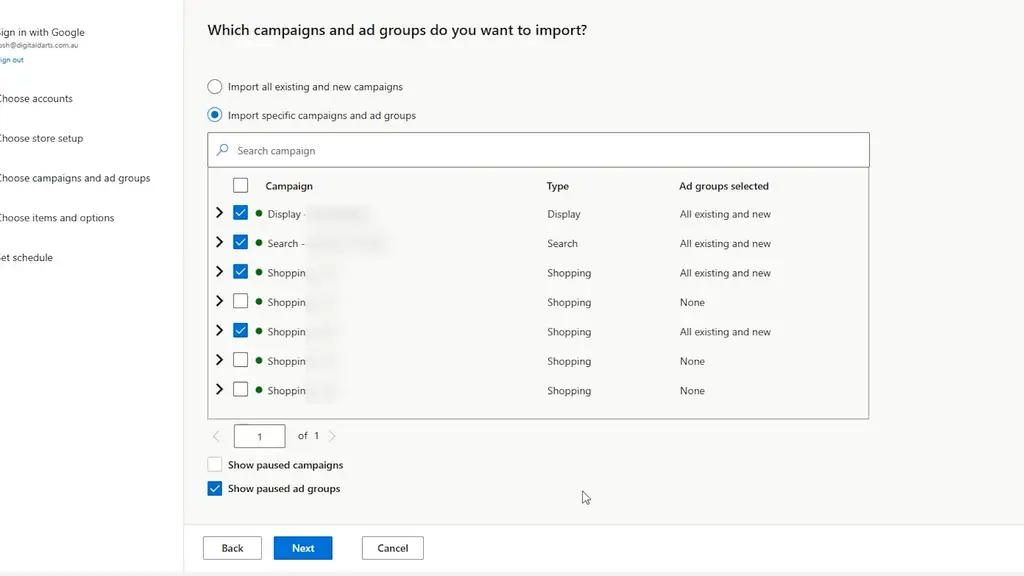1024x576 pixels.
Task: Uncheck the Search campaign checkbox
Action: 240,242
